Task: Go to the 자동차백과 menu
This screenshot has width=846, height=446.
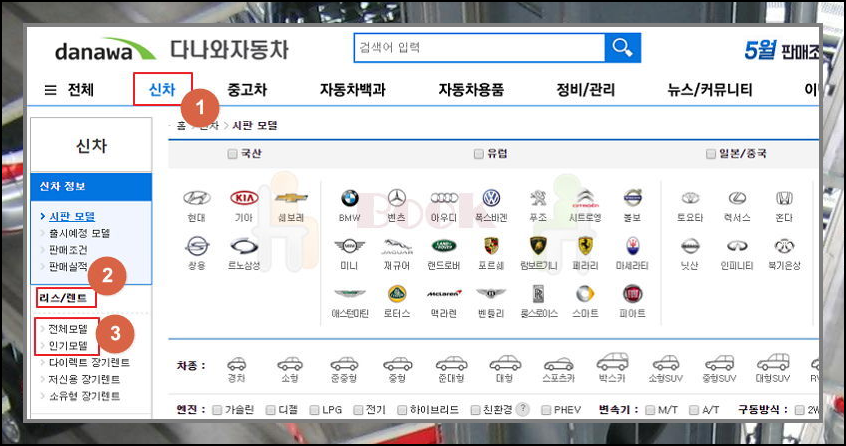Action: coord(352,90)
